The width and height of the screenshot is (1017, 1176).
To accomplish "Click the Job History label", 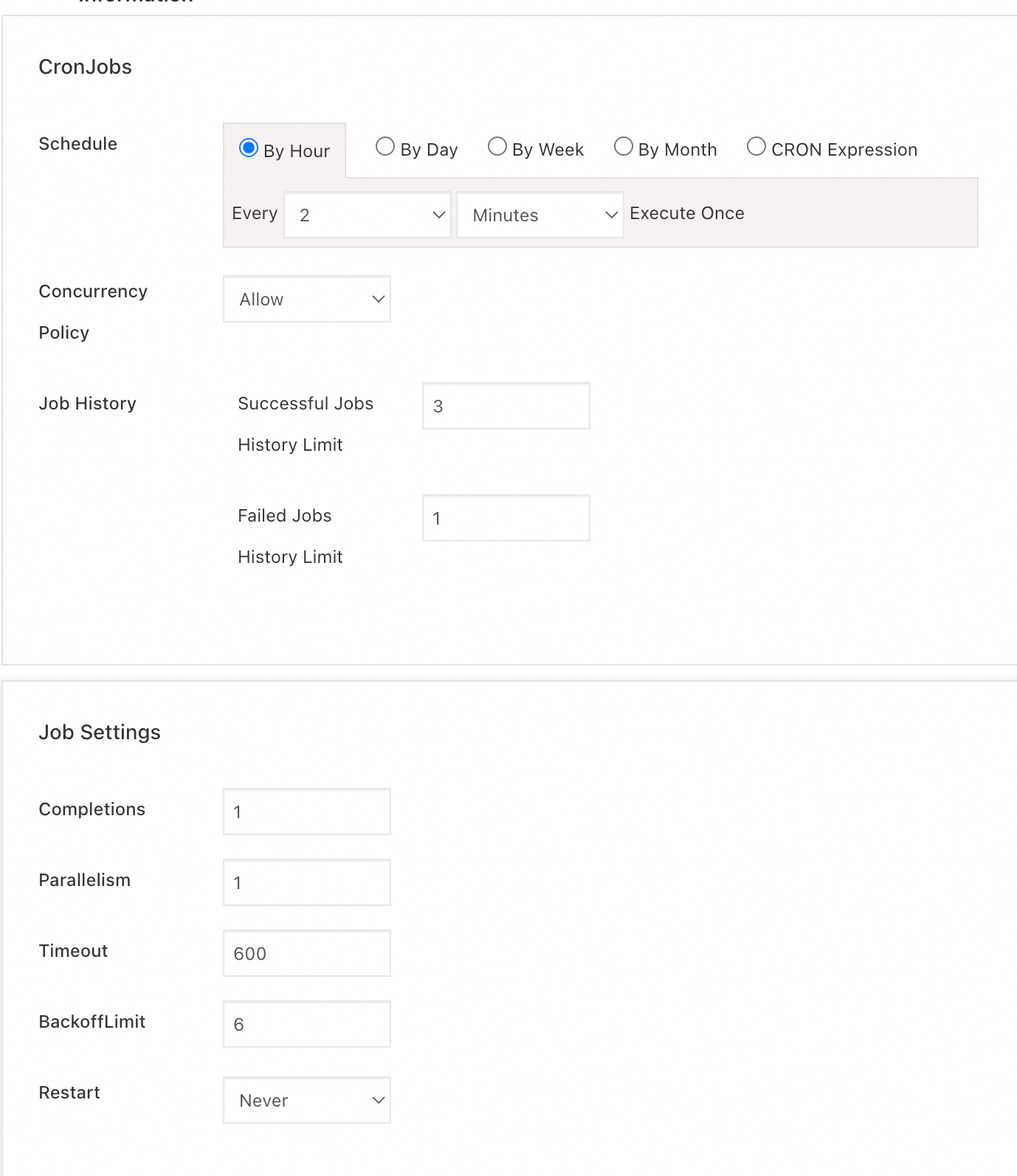I will [88, 404].
